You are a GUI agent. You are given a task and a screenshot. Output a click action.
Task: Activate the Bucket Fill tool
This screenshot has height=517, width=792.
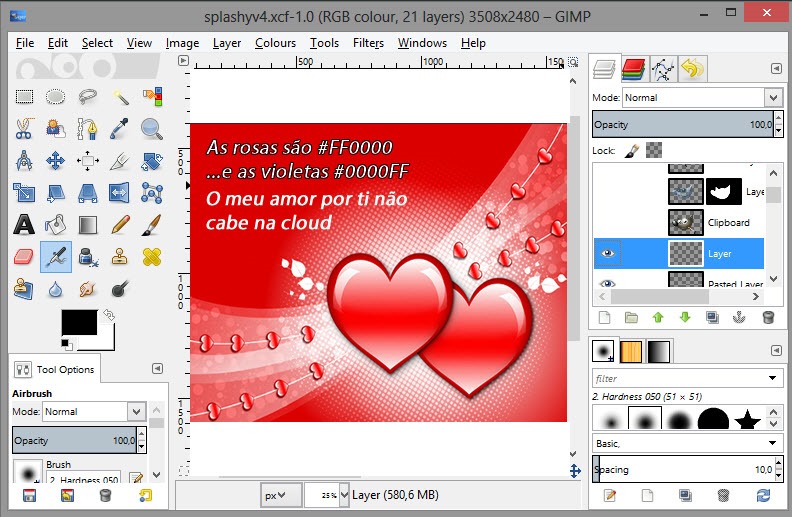[x=56, y=224]
